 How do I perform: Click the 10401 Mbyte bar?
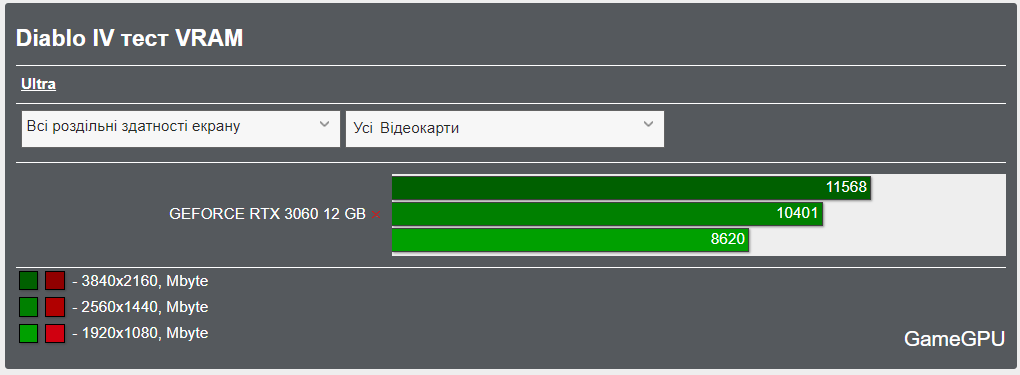point(608,214)
